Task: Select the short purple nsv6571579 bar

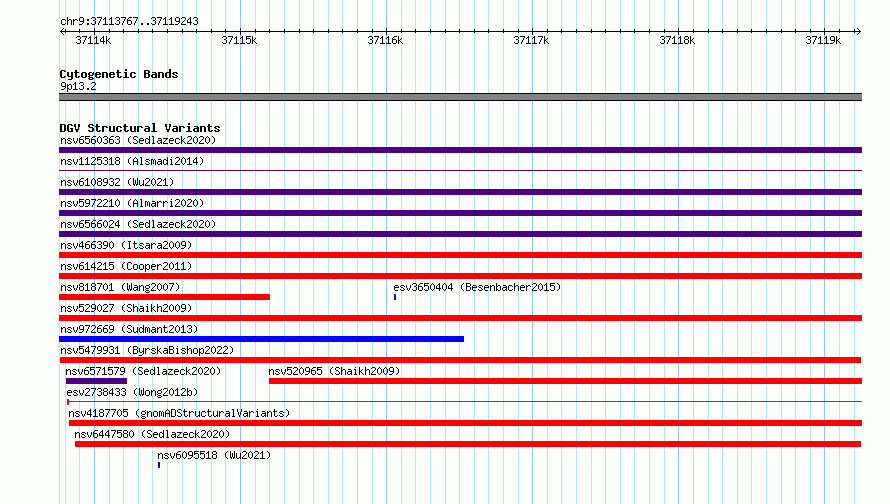Action: [96, 381]
